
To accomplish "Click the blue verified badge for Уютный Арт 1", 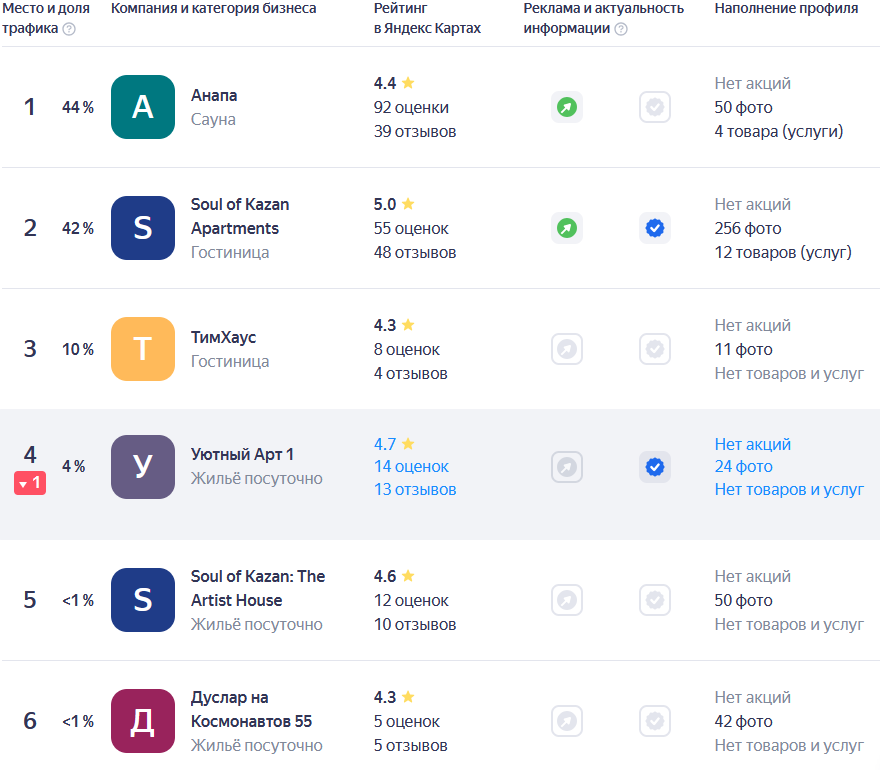I will point(655,466).
